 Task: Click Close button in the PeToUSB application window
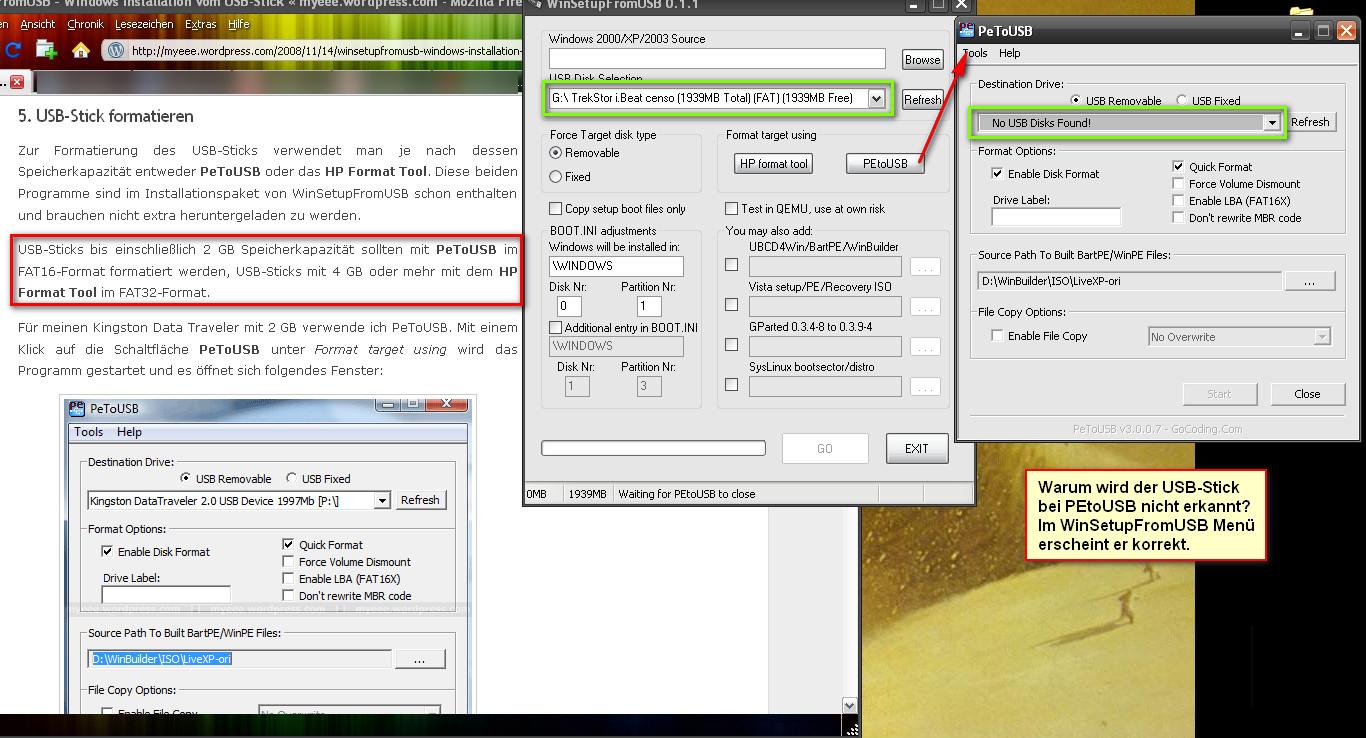click(1307, 394)
